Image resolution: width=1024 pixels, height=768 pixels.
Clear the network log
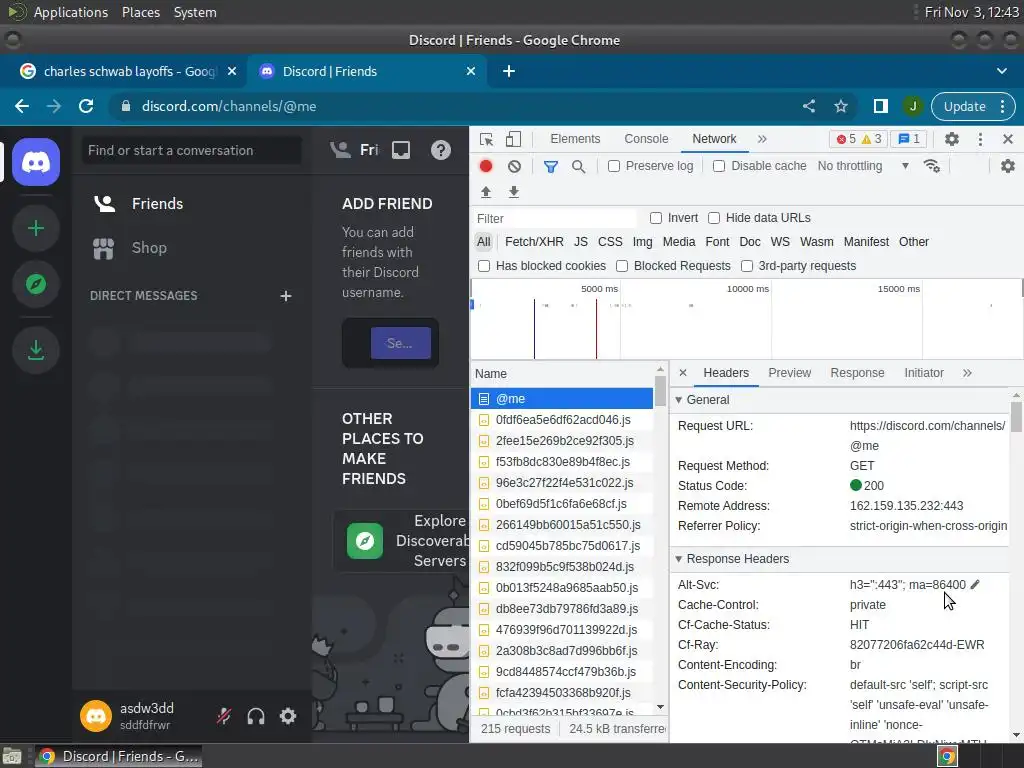pyautogui.click(x=515, y=166)
